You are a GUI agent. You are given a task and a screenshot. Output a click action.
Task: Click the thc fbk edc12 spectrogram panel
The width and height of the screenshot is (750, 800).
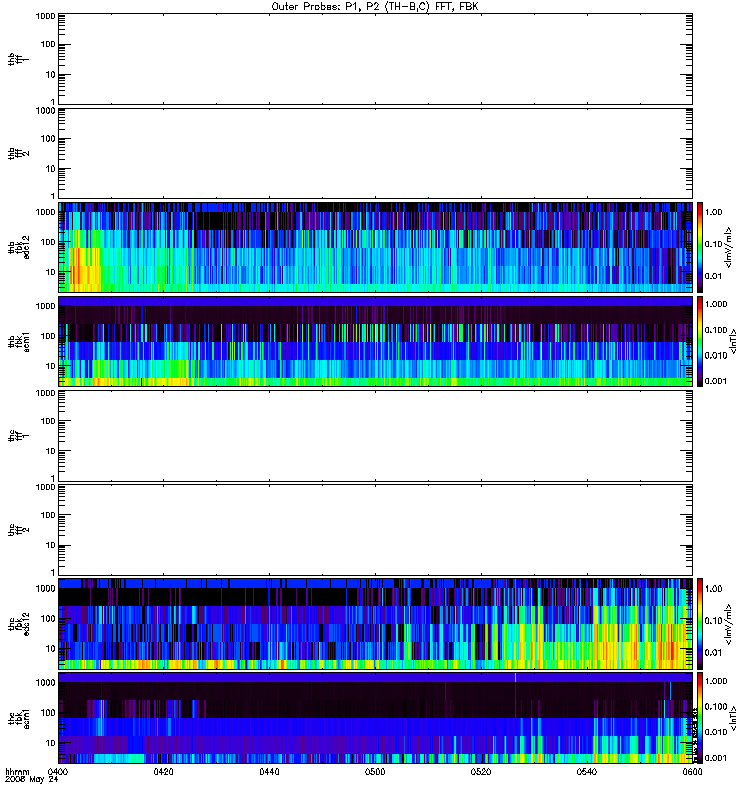click(x=376, y=624)
